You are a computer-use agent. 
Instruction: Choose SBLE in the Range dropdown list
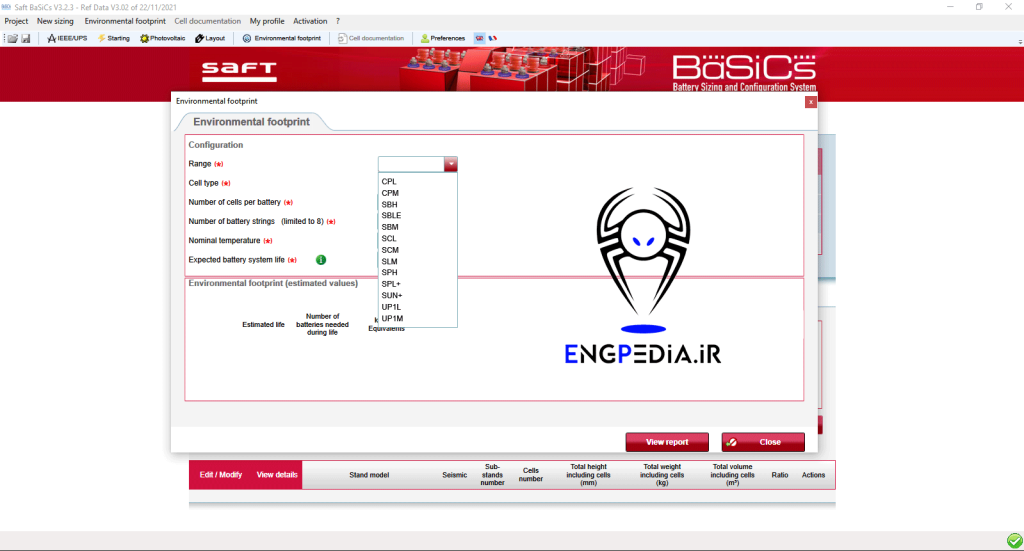391,215
